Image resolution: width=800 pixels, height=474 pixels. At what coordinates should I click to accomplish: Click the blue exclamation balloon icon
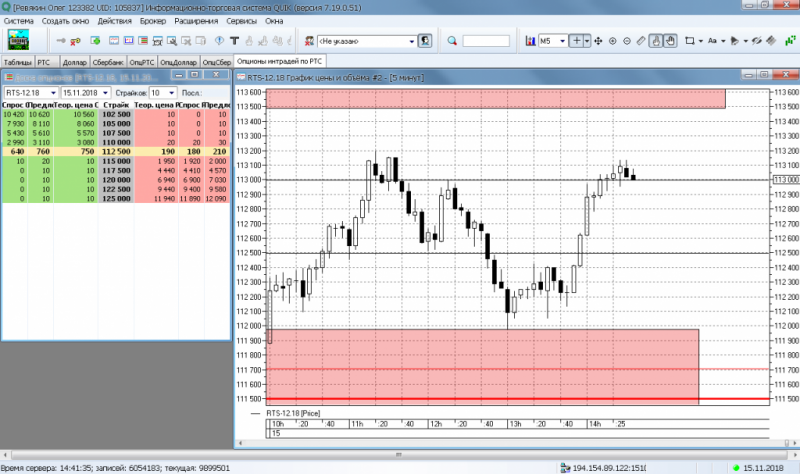(219, 41)
